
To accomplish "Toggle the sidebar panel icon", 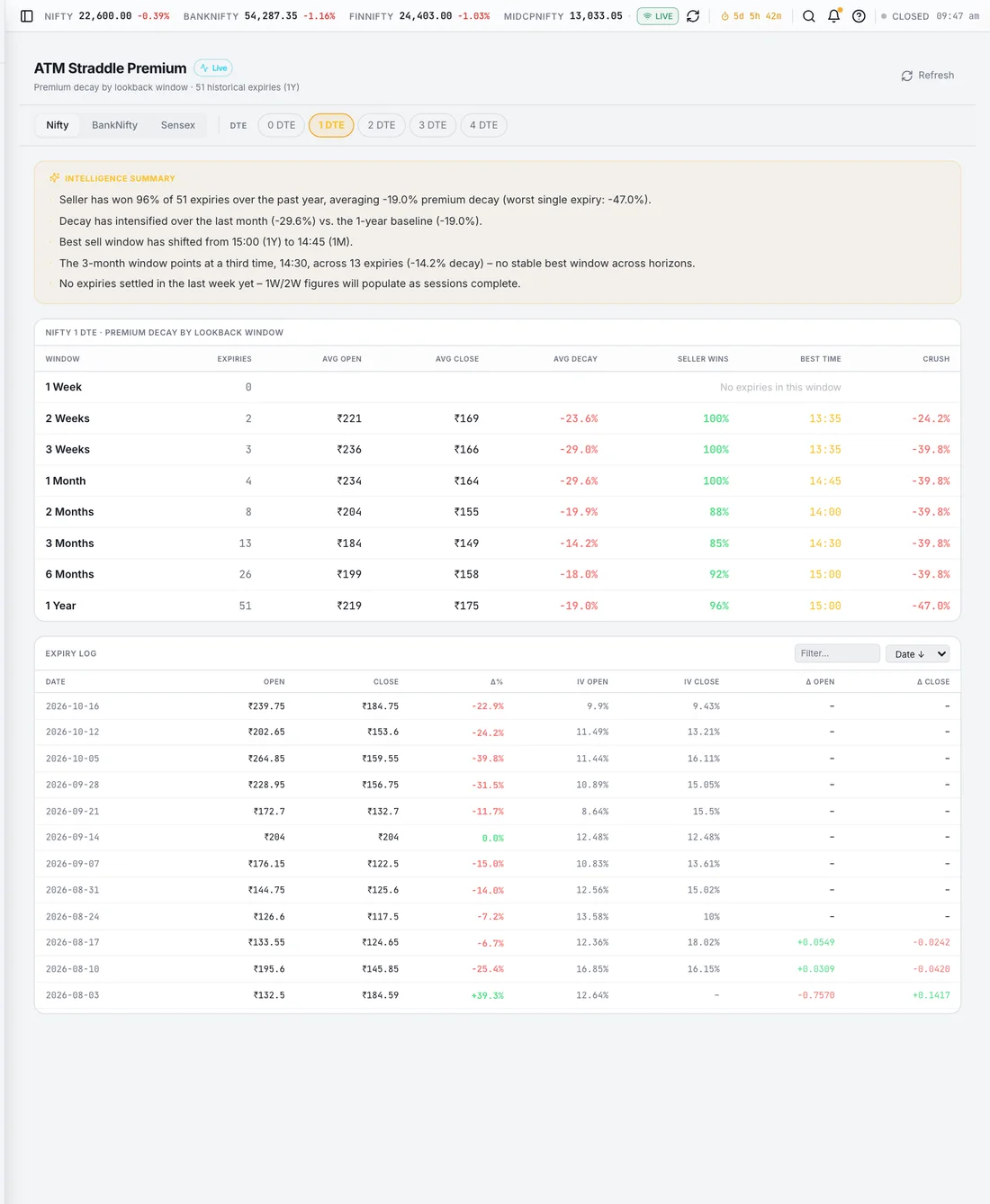I will (27, 16).
